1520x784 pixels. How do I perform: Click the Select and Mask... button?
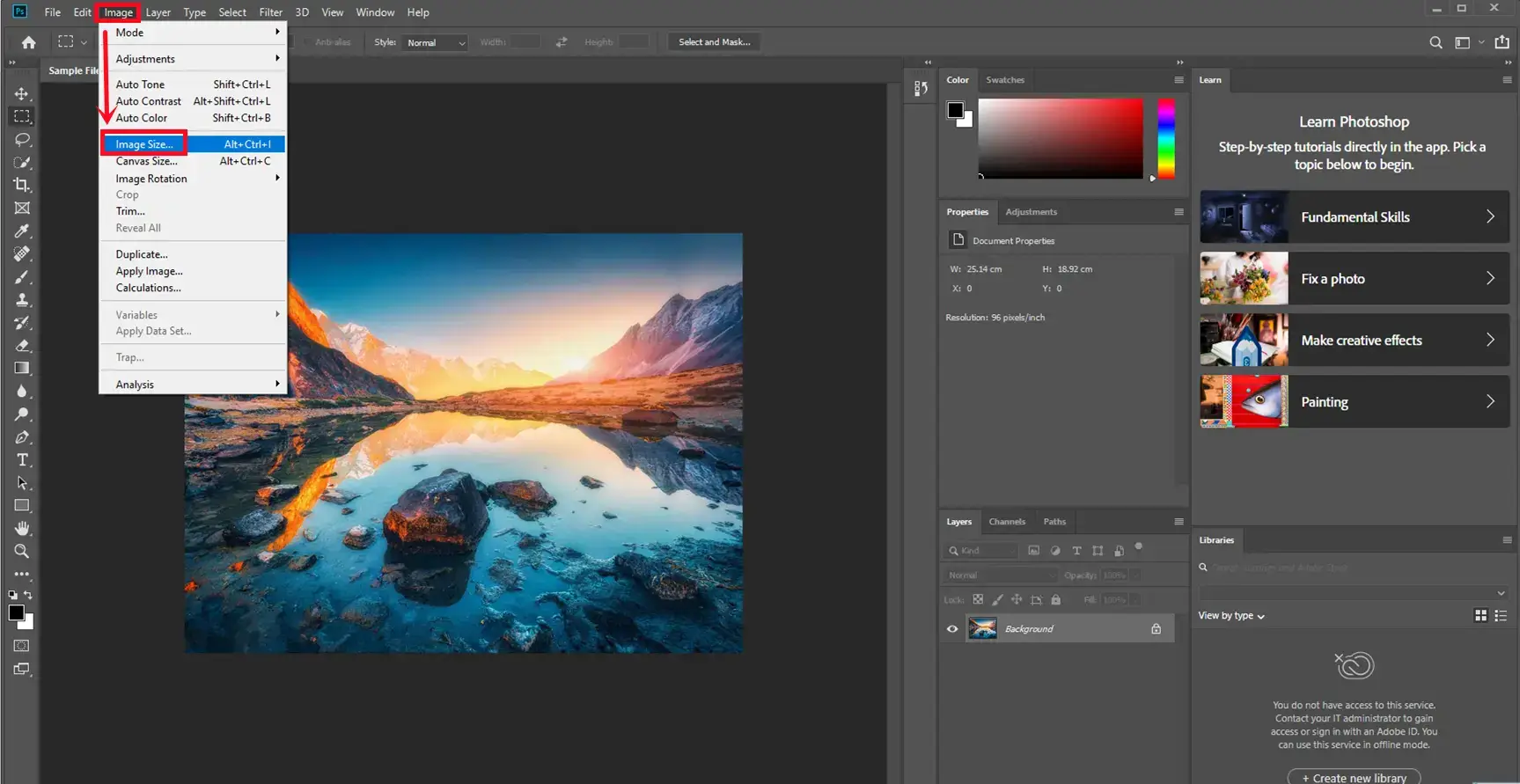714,42
